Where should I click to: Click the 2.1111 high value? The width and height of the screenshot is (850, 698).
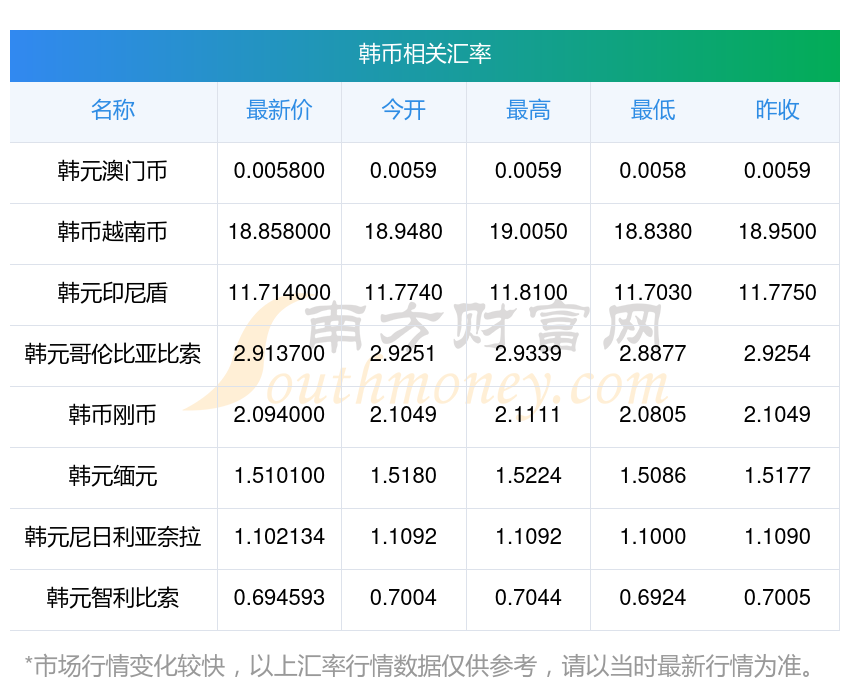point(528,415)
